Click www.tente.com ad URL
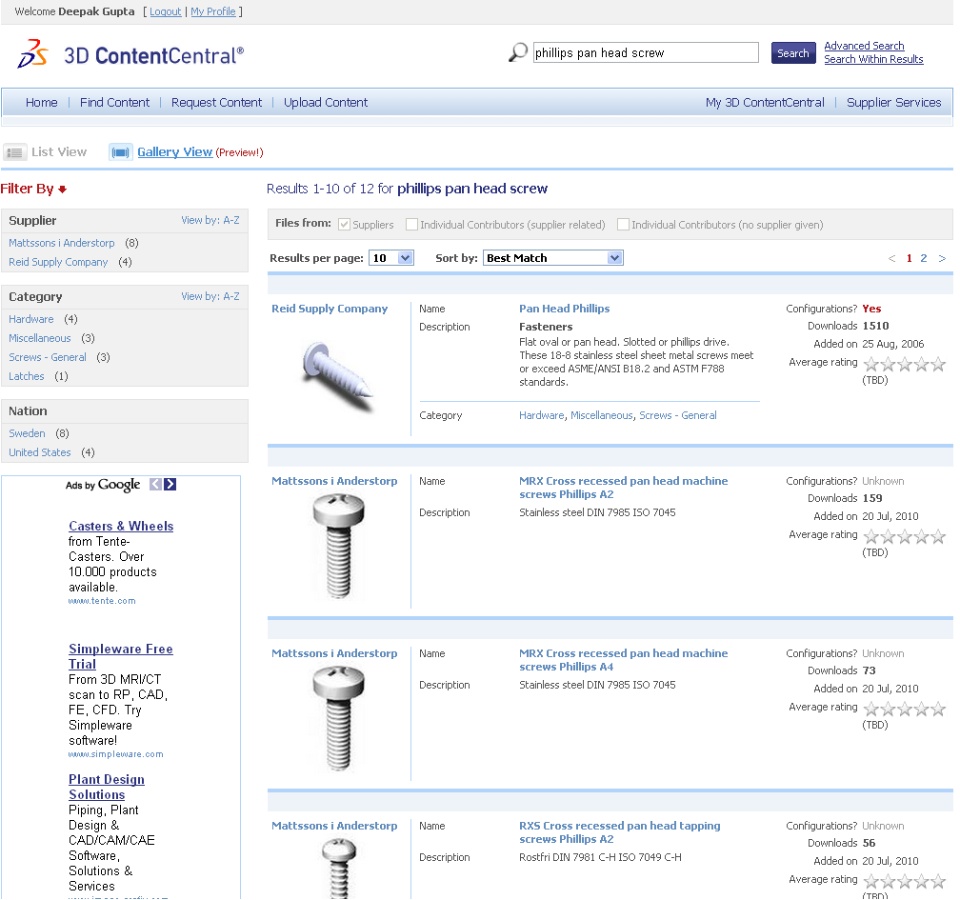Screen dimensions: 960x900 point(102,601)
